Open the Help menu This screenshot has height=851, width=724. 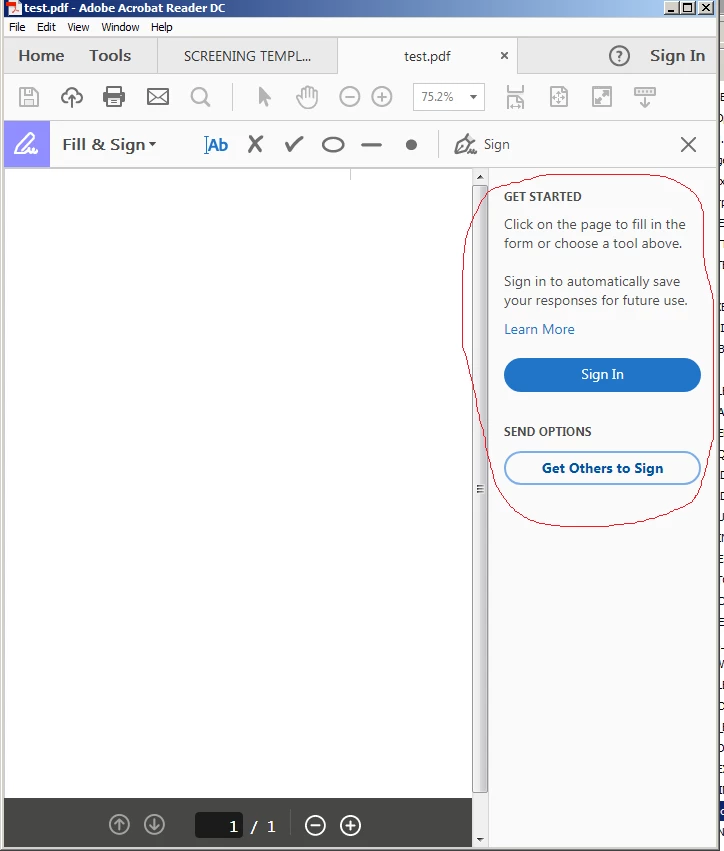point(162,27)
